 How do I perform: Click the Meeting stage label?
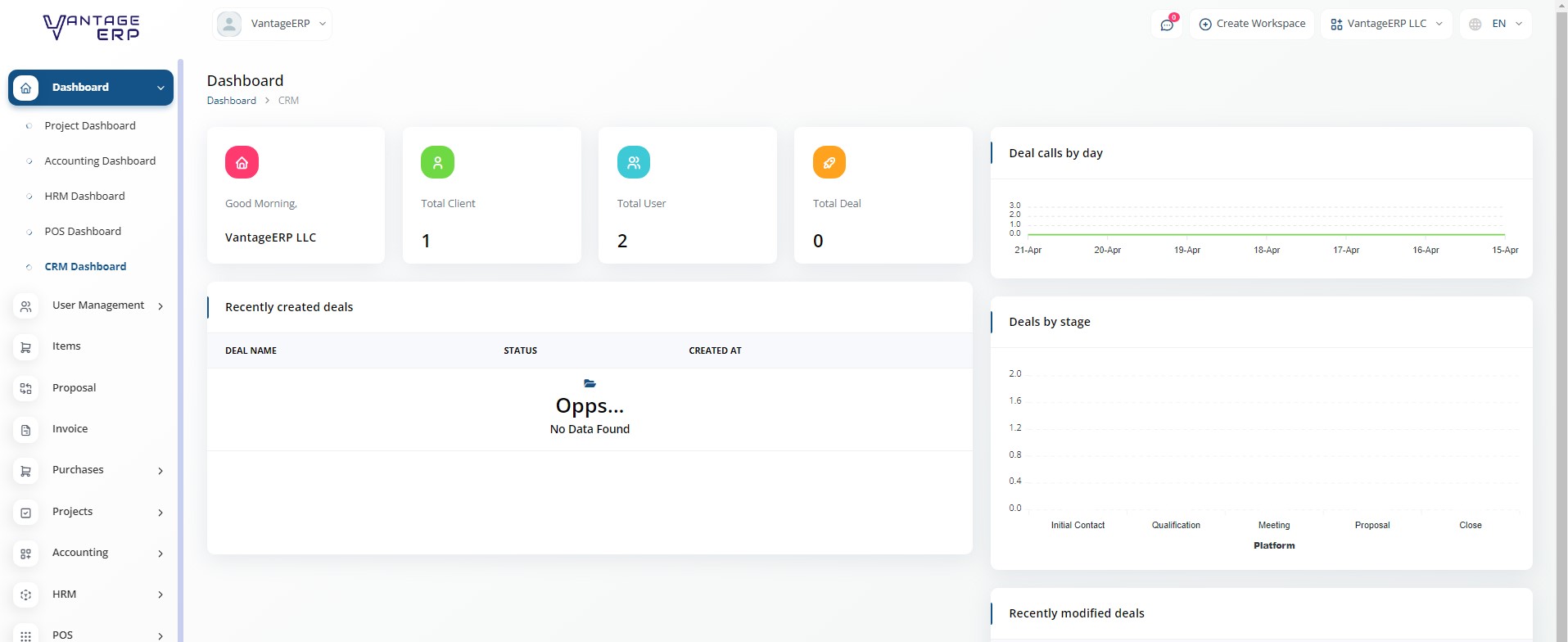click(1274, 525)
